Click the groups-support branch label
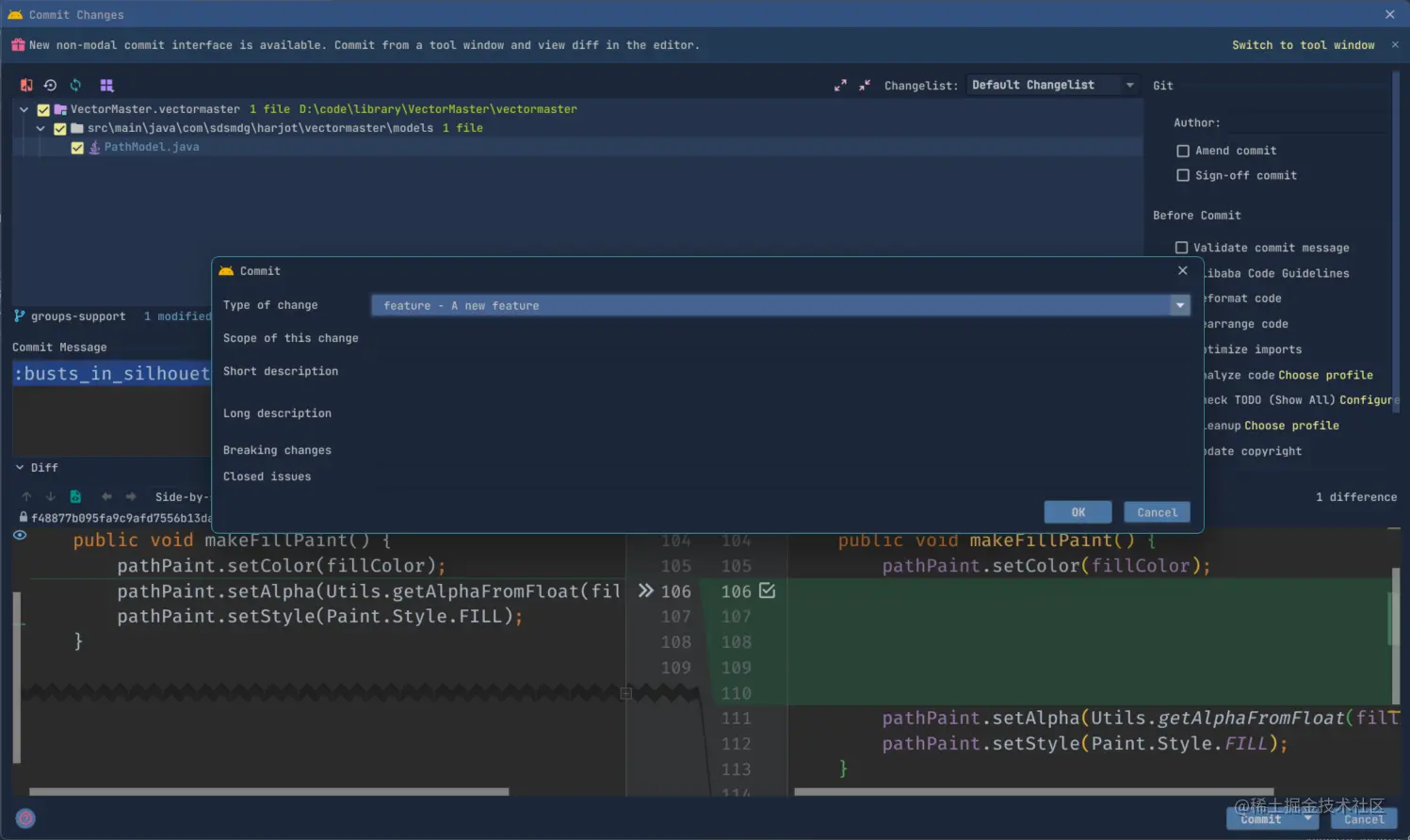This screenshot has width=1410, height=840. coord(78,316)
